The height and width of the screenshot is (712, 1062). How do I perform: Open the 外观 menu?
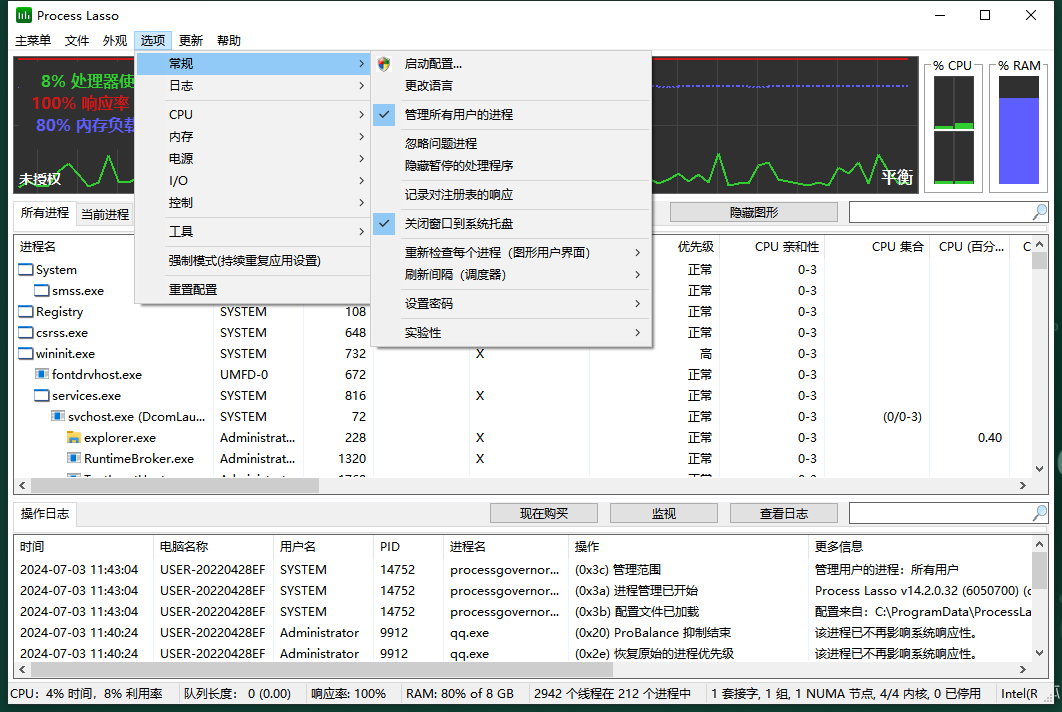pyautogui.click(x=115, y=40)
